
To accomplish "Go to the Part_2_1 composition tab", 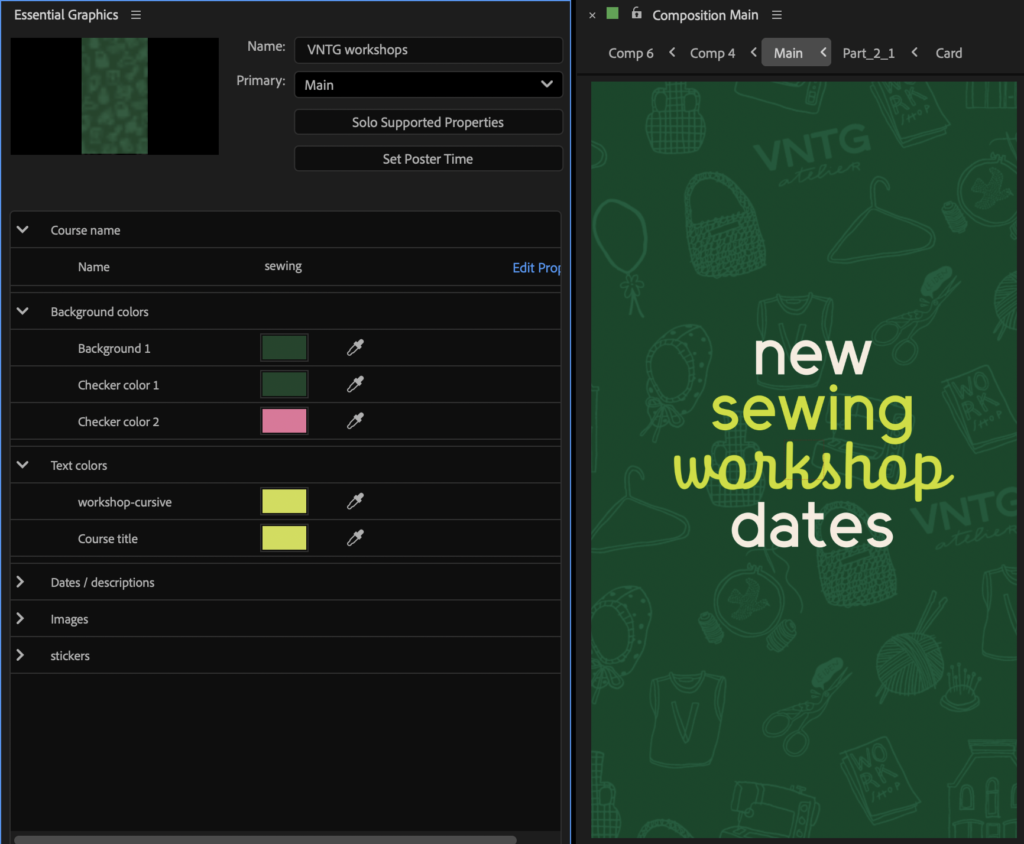I will [x=868, y=53].
